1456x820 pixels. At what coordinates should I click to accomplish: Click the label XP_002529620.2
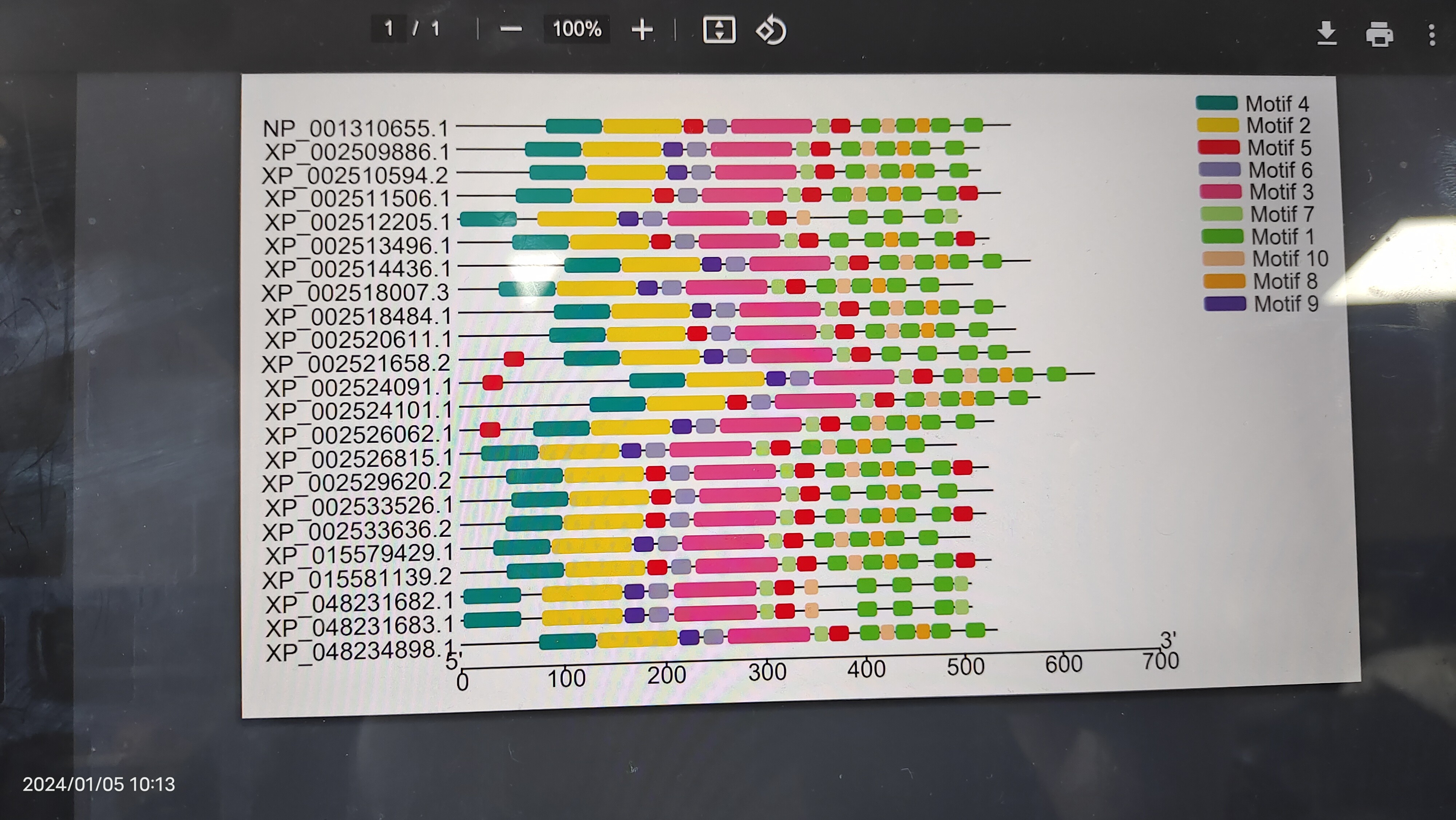click(357, 483)
